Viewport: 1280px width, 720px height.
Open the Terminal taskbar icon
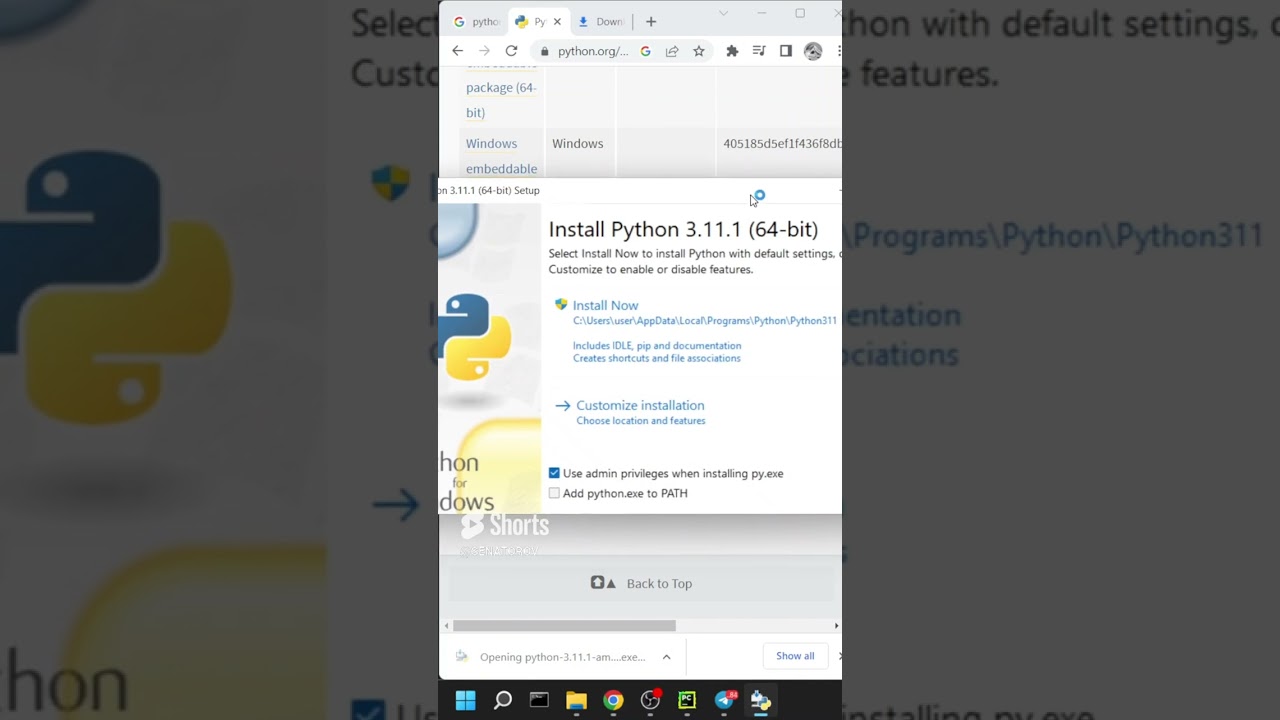pyautogui.click(x=539, y=701)
